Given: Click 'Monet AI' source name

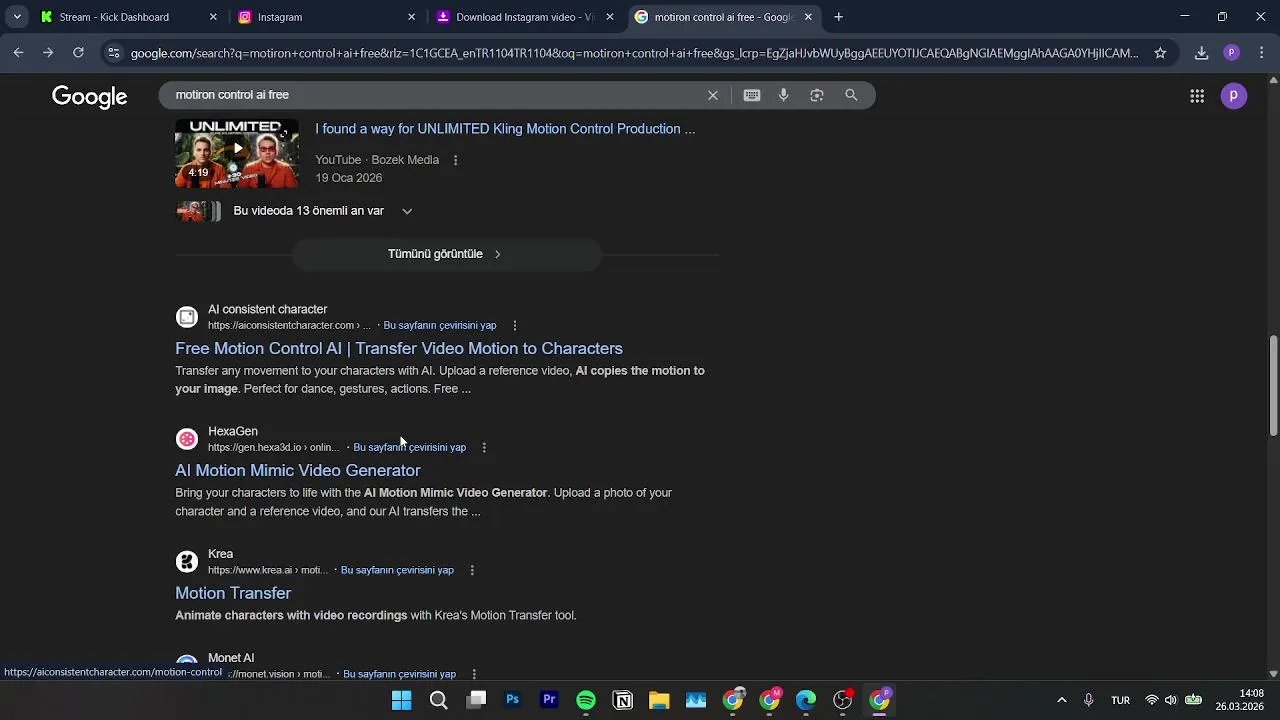Looking at the screenshot, I should pyautogui.click(x=231, y=658).
